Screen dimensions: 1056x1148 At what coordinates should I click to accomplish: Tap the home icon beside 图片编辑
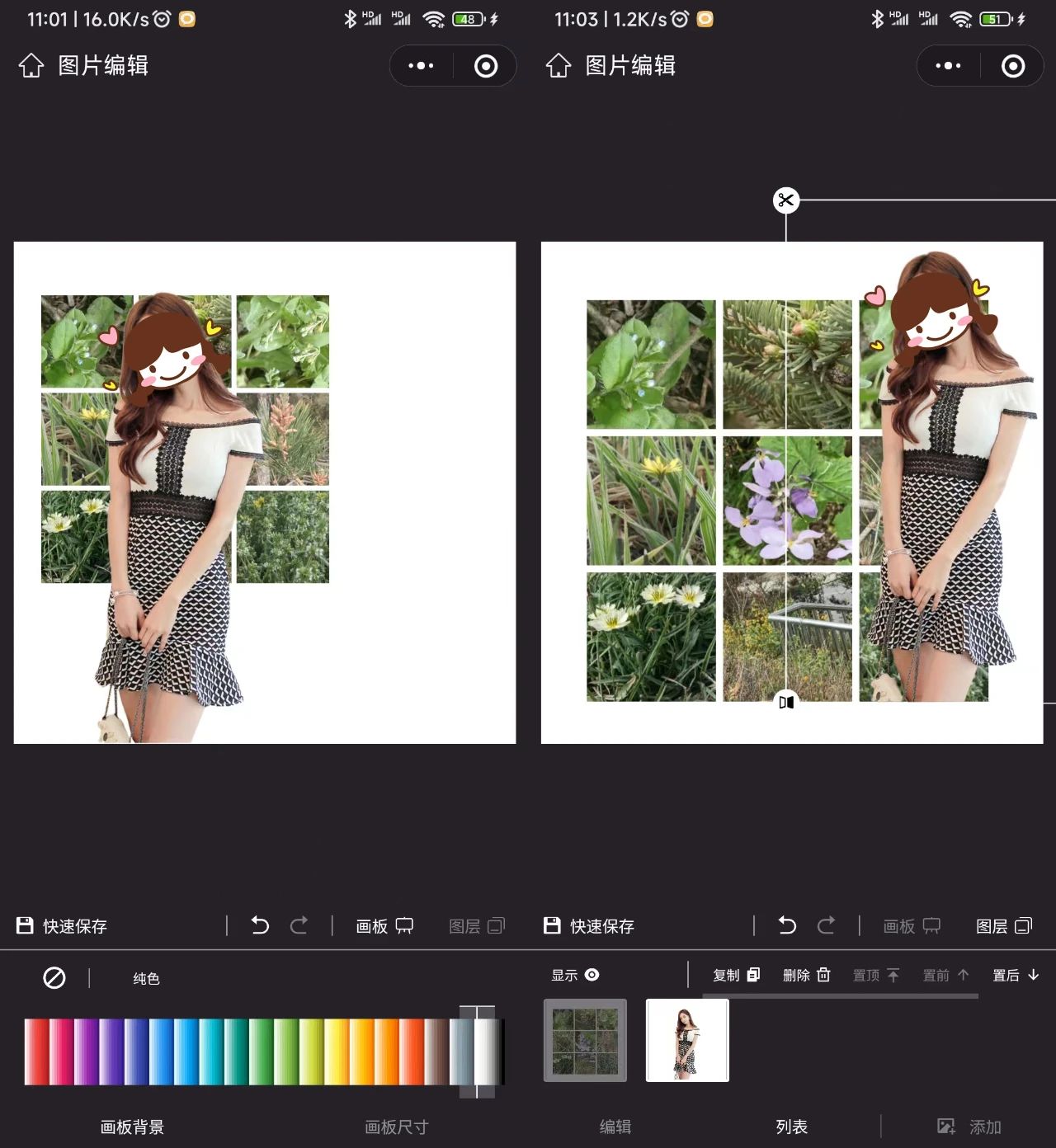[x=31, y=65]
